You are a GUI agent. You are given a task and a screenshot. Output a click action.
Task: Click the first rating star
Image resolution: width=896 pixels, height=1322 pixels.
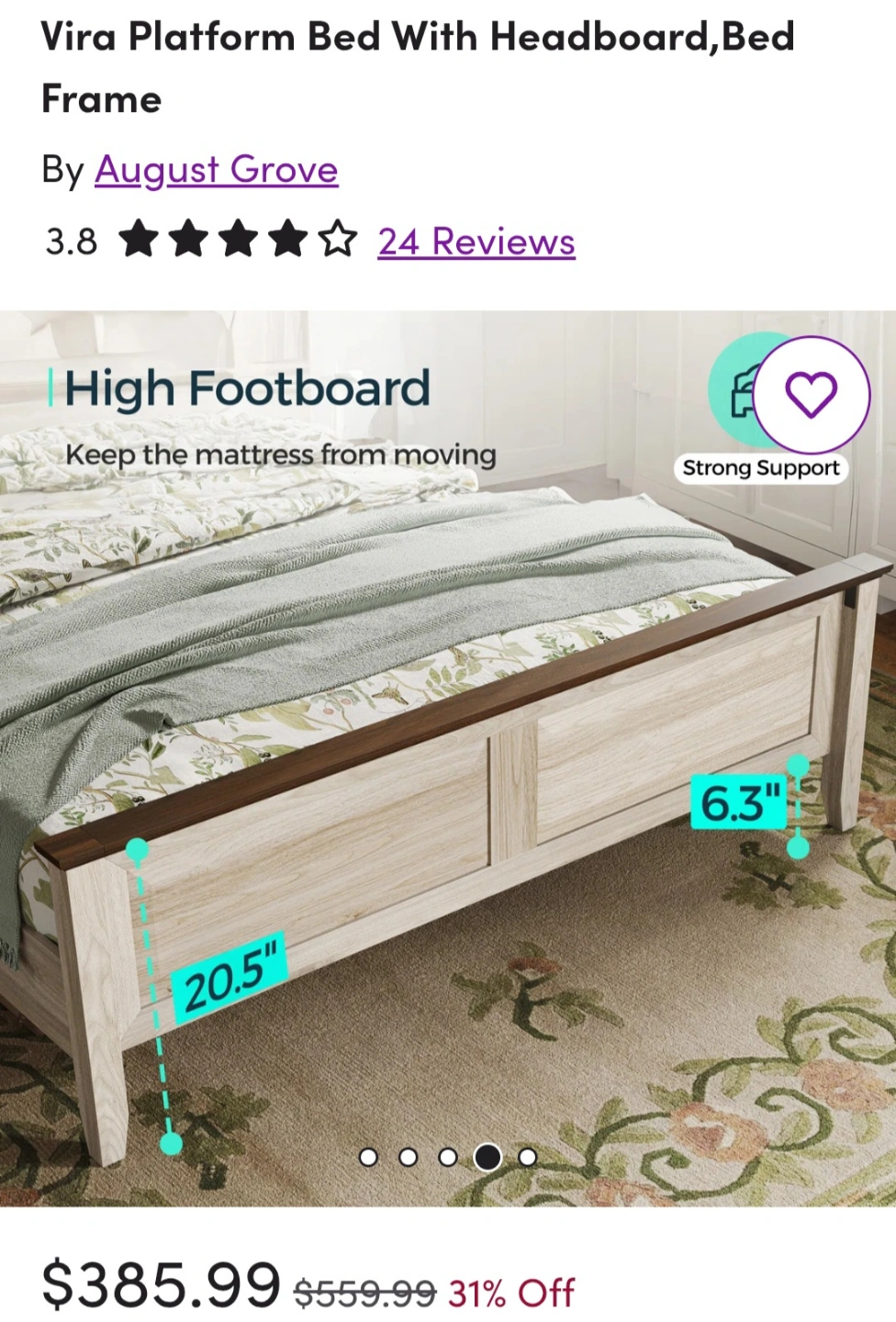(x=139, y=239)
